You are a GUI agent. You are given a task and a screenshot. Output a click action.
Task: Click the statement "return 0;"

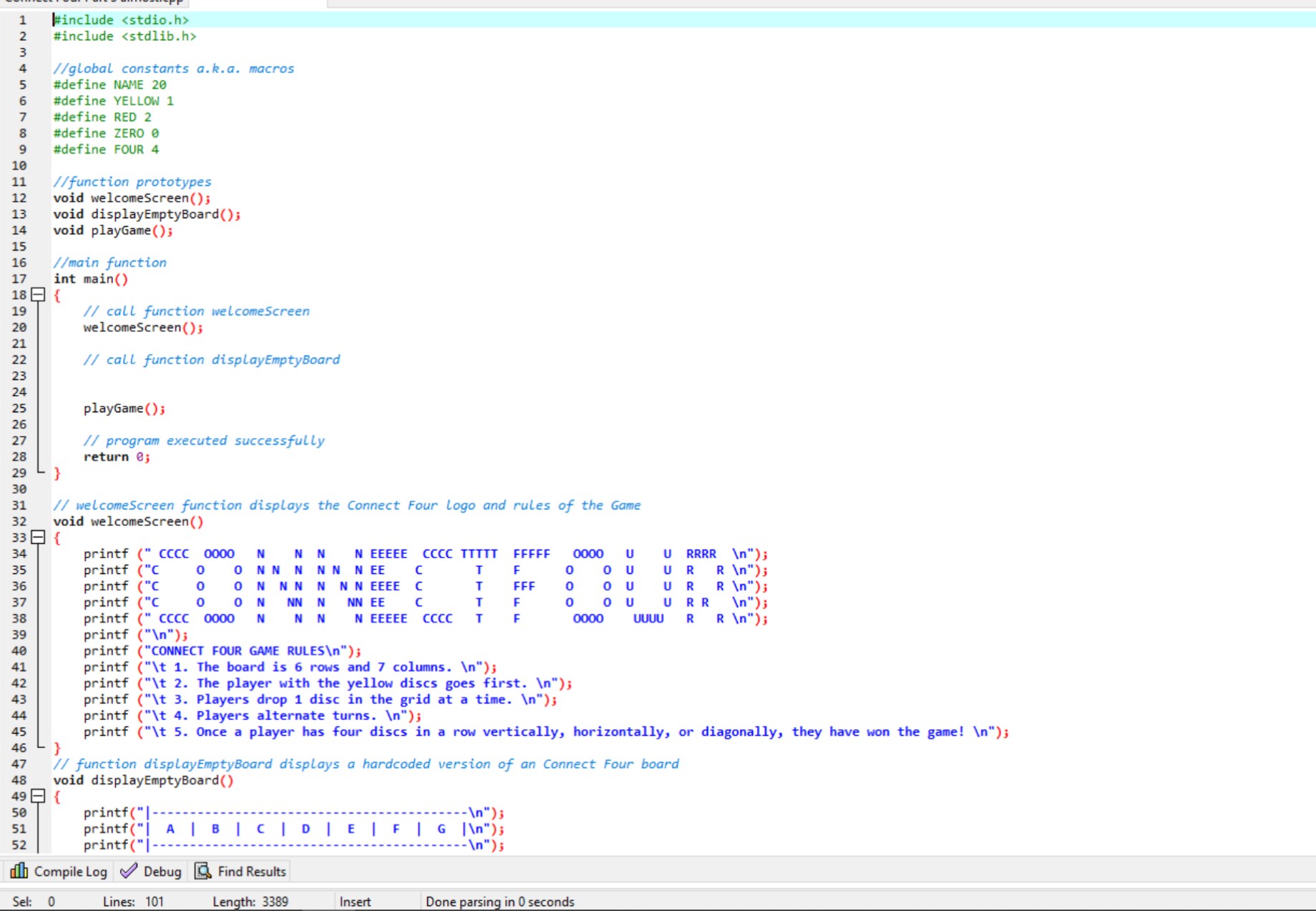(x=117, y=457)
